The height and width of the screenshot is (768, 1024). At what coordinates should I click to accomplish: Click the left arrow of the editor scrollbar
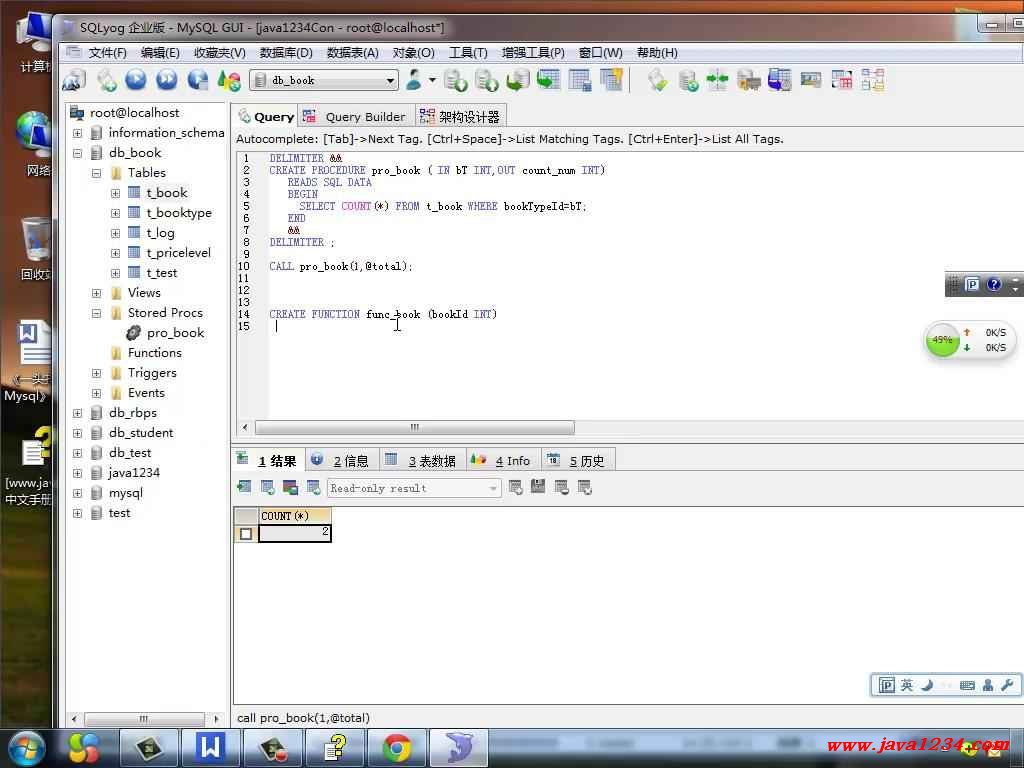245,428
